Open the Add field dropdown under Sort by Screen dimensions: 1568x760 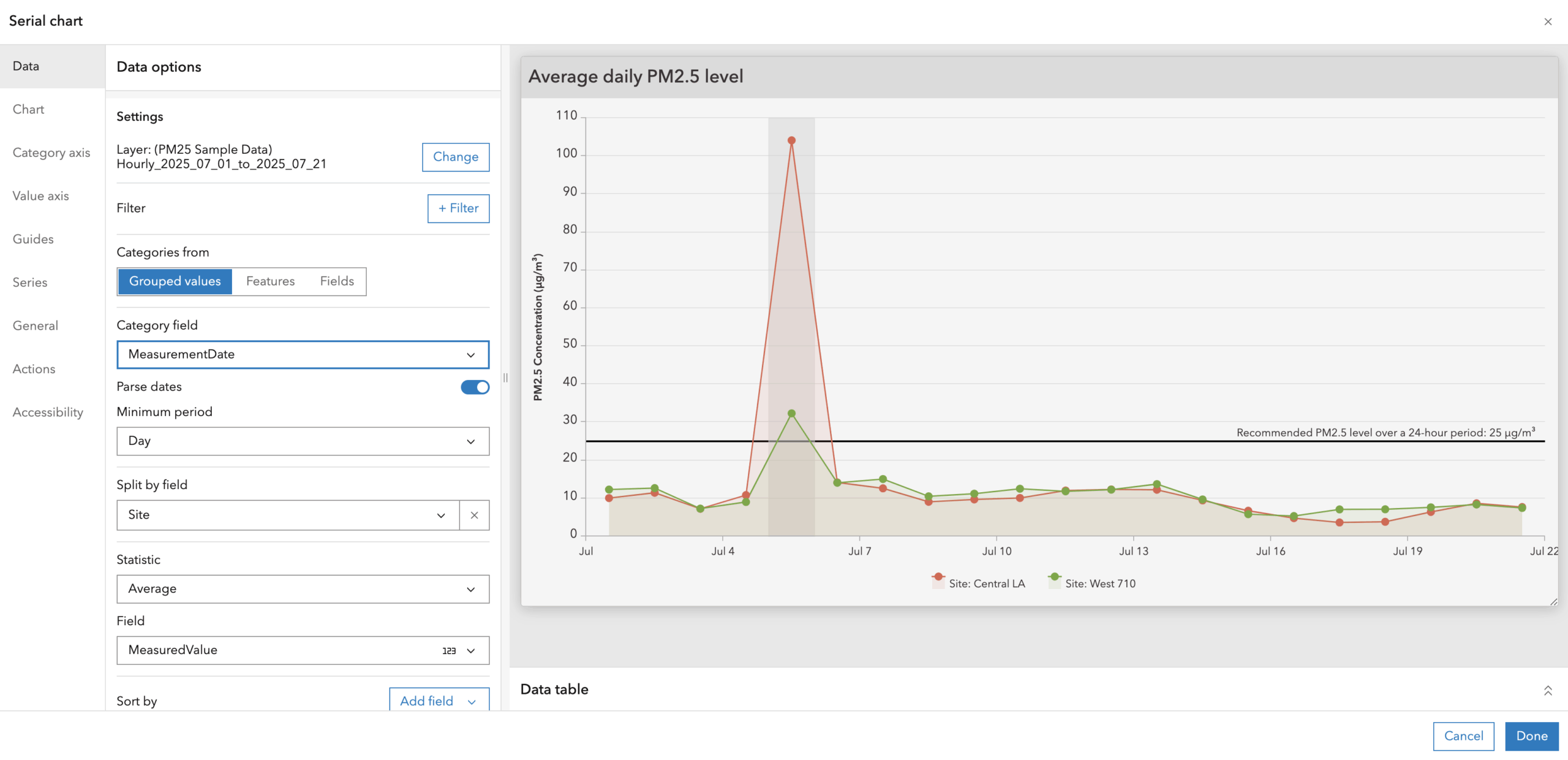pyautogui.click(x=439, y=701)
